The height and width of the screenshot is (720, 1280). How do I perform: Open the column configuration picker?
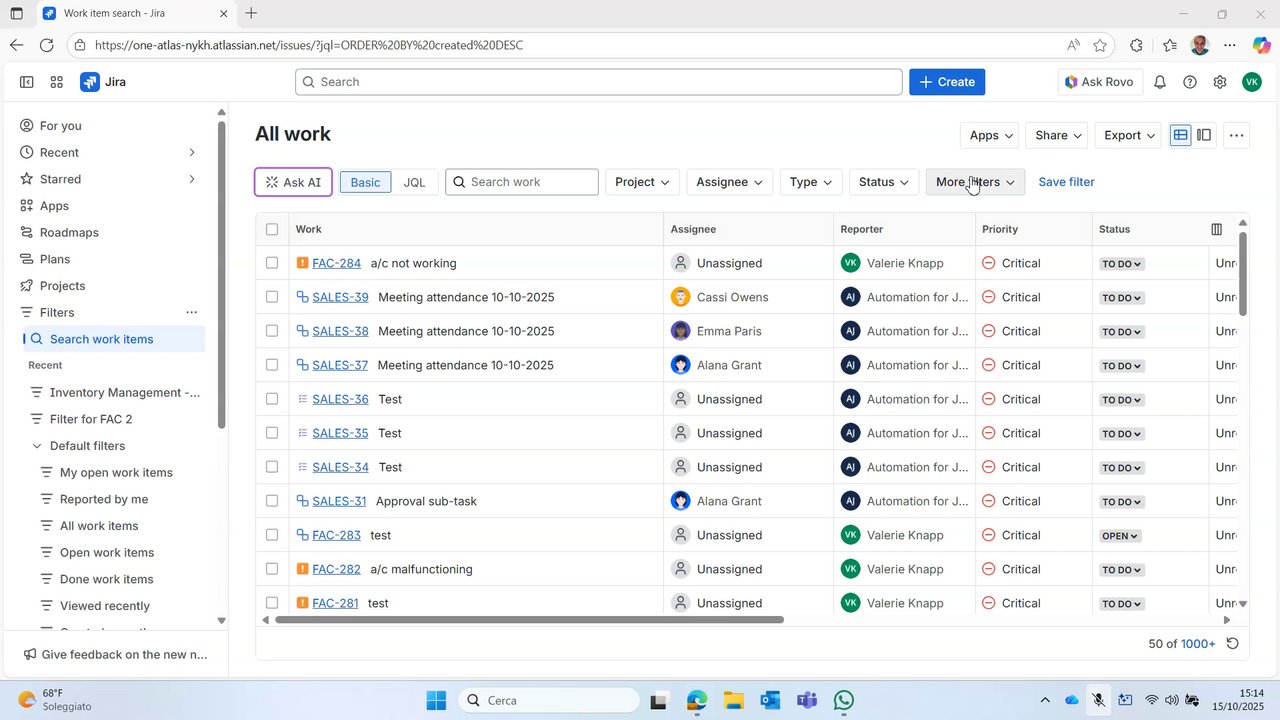coord(1217,229)
